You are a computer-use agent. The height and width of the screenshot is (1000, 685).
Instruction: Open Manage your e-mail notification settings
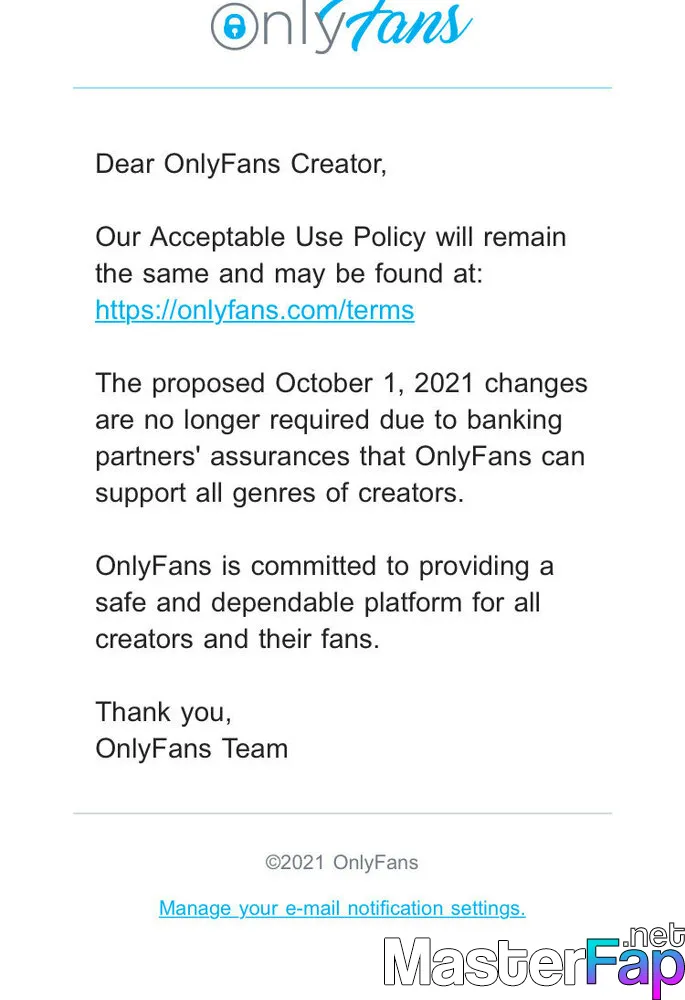(342, 908)
